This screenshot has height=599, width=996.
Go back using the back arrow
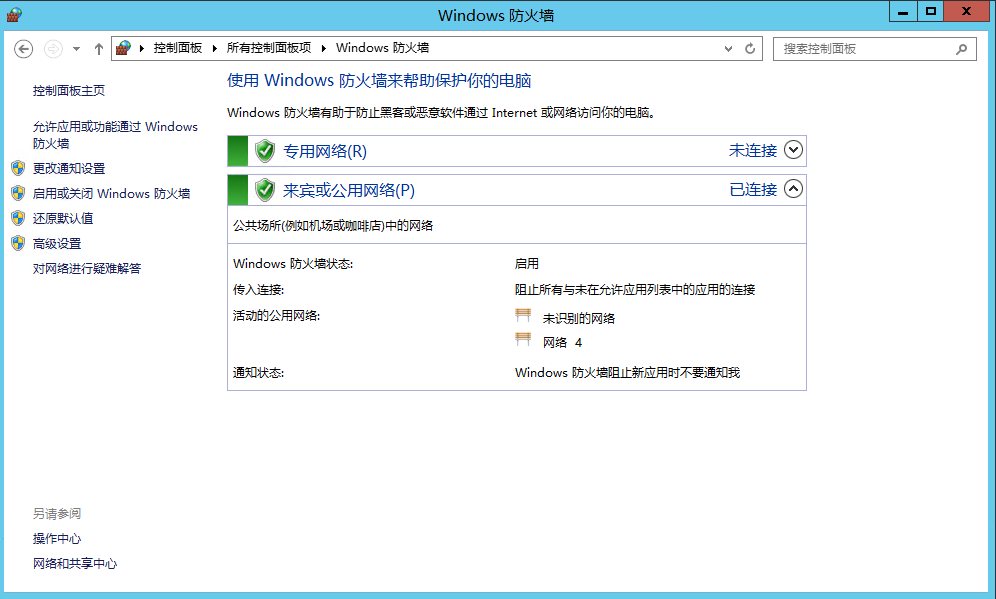click(x=24, y=49)
